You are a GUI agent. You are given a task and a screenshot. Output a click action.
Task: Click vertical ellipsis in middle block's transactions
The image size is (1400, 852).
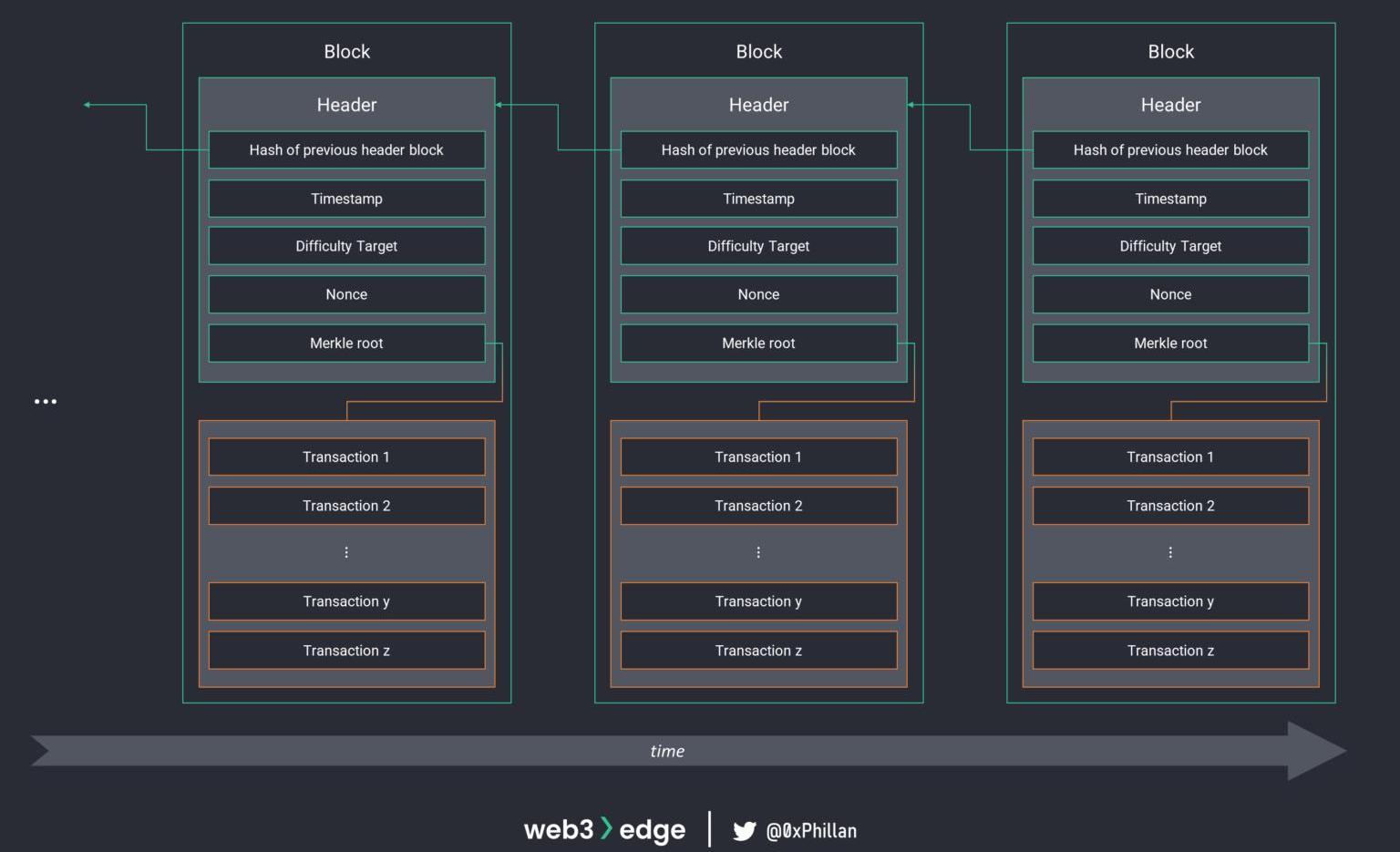coord(758,552)
